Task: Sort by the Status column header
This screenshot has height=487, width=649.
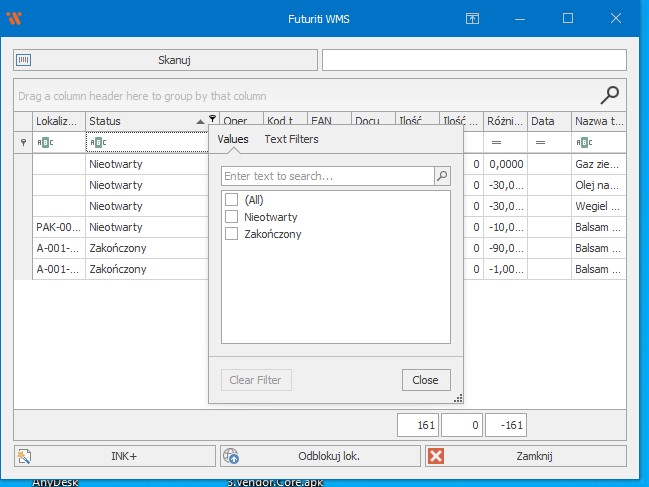Action: [140, 120]
